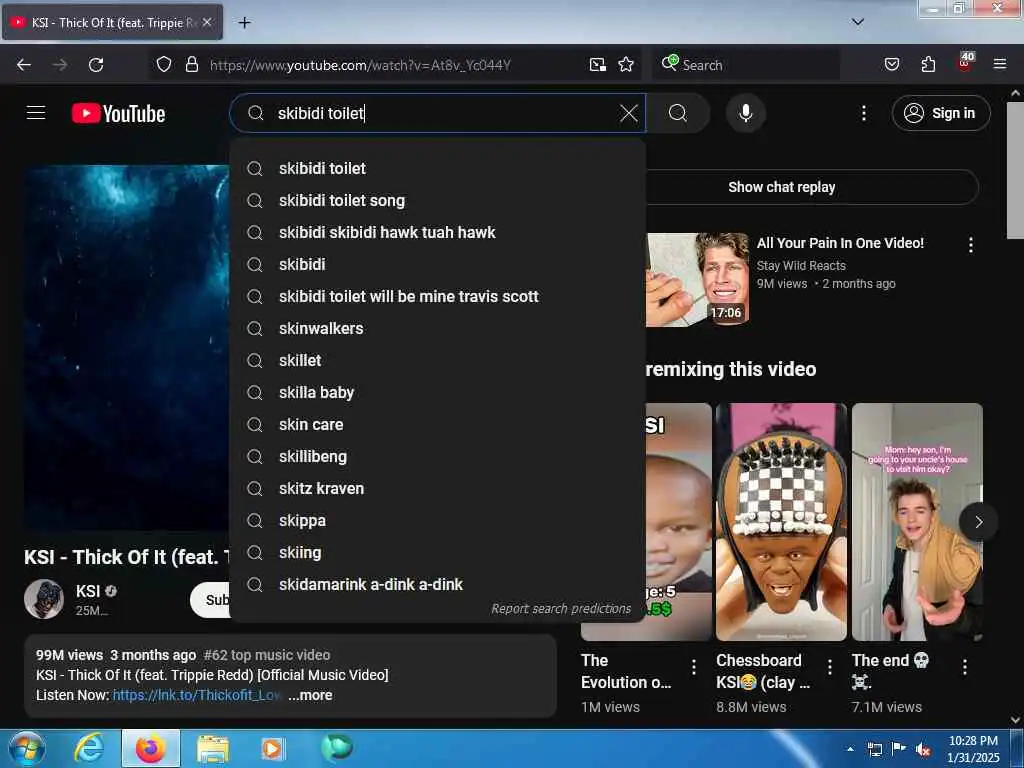
Task: Click Report search predictions link
Action: (x=561, y=609)
